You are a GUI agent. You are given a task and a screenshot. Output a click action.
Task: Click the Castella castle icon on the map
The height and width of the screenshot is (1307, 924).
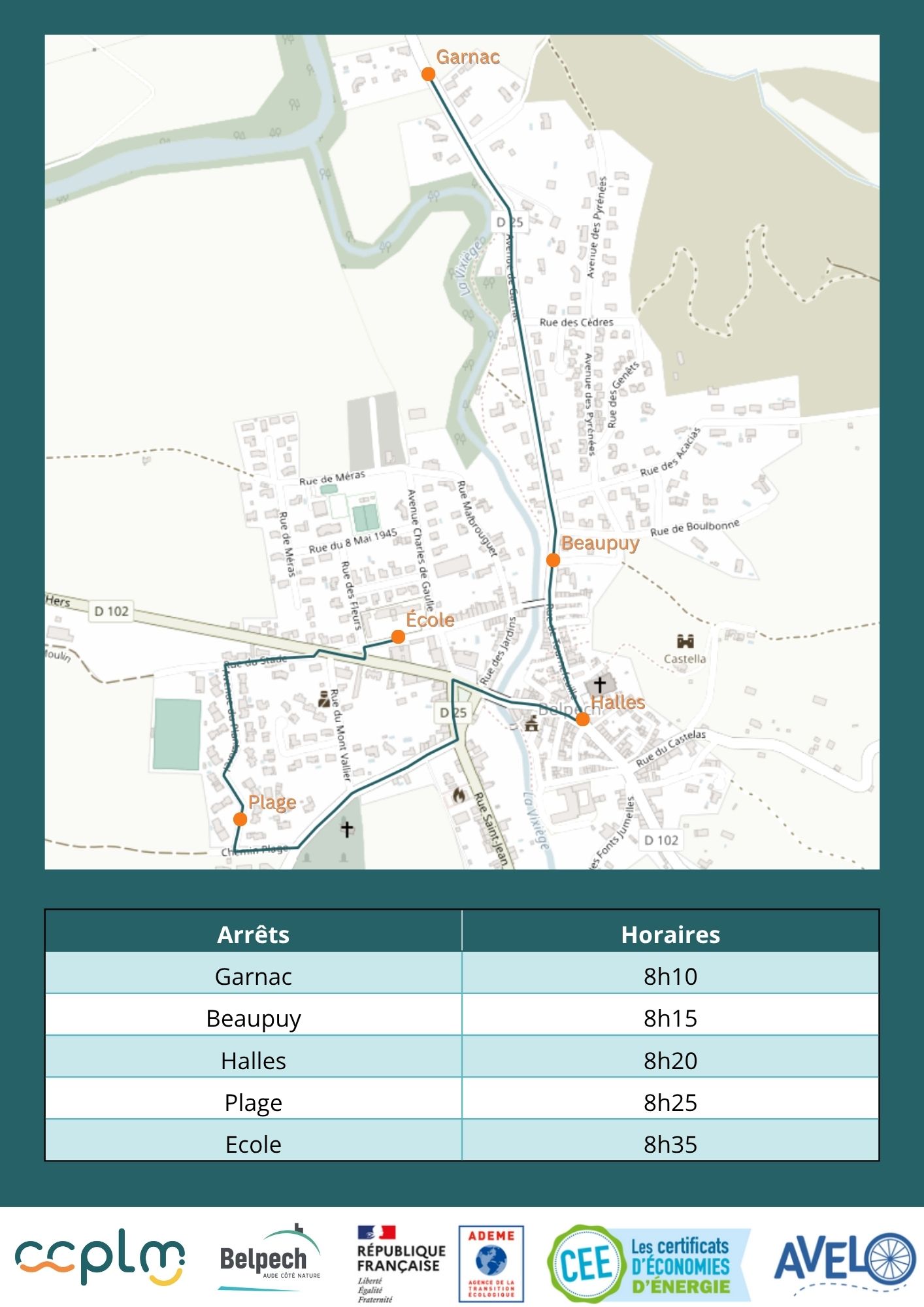tap(685, 641)
